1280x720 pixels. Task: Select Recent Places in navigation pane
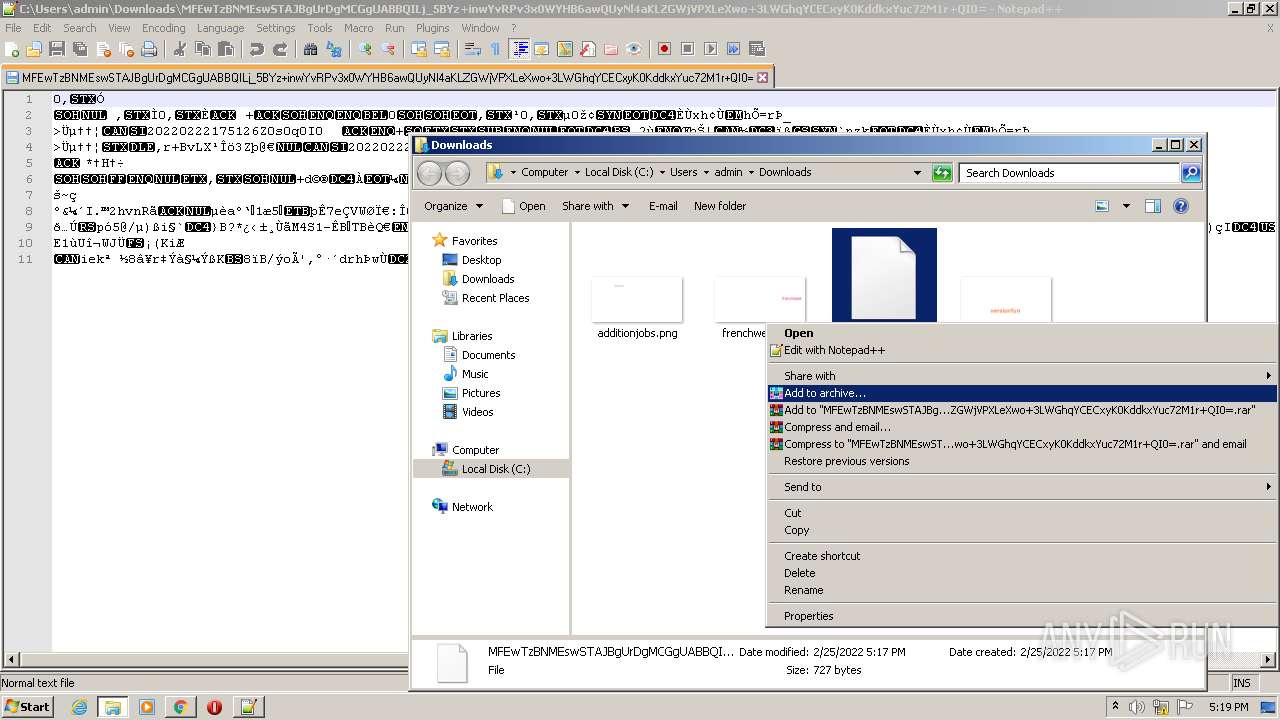pos(495,298)
